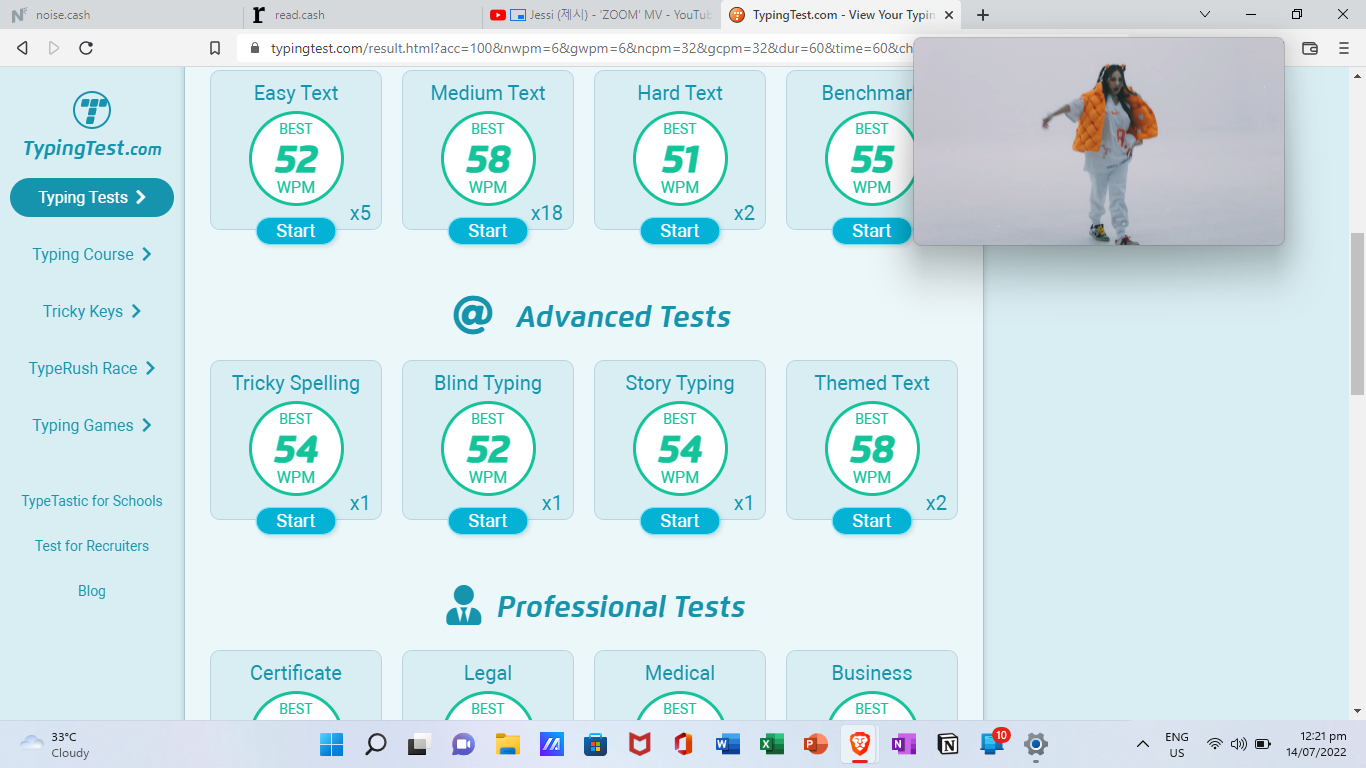Expand the Typing Games sidebar menu
The height and width of the screenshot is (768, 1366).
[92, 425]
